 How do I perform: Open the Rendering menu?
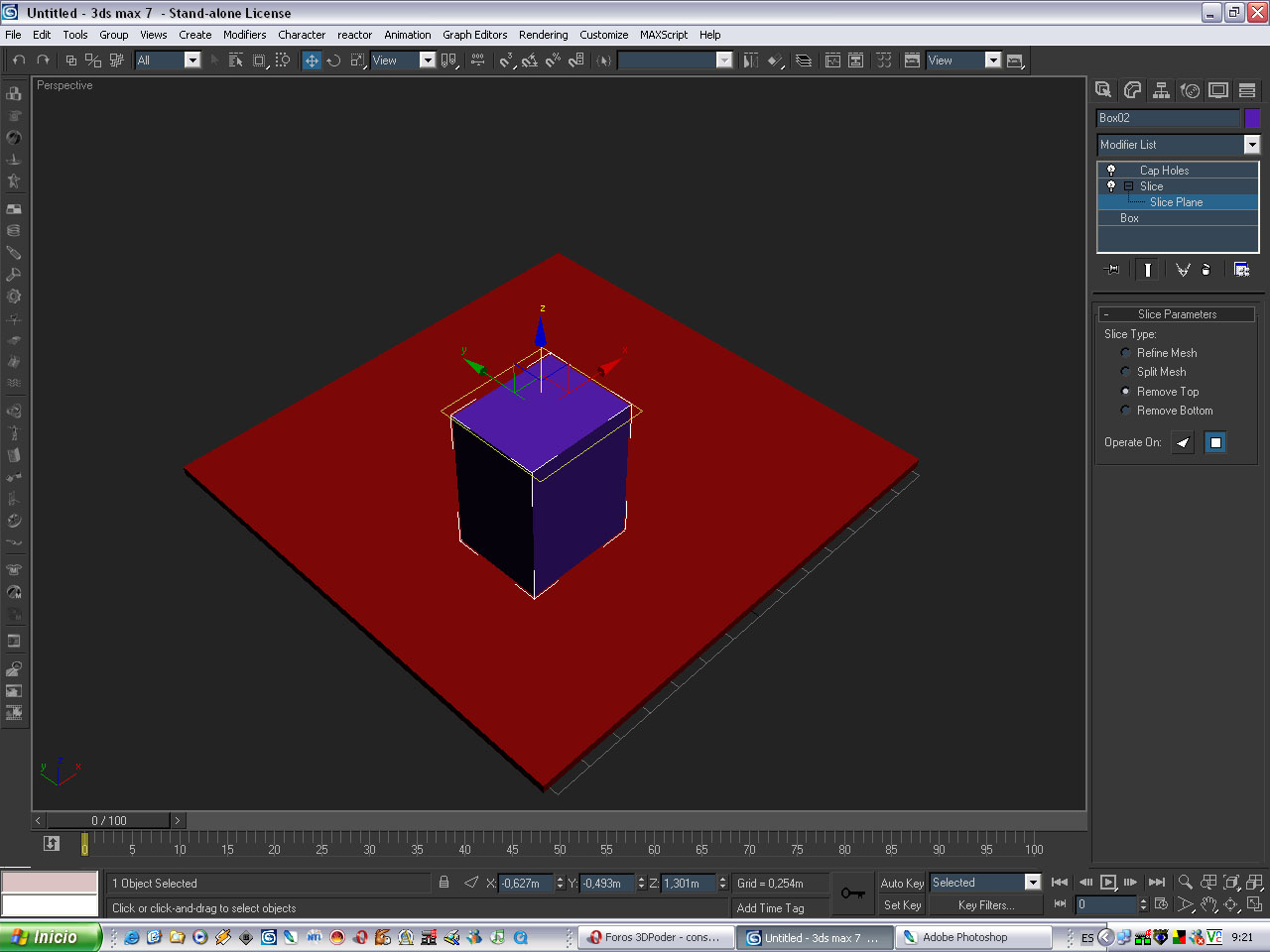tap(543, 35)
